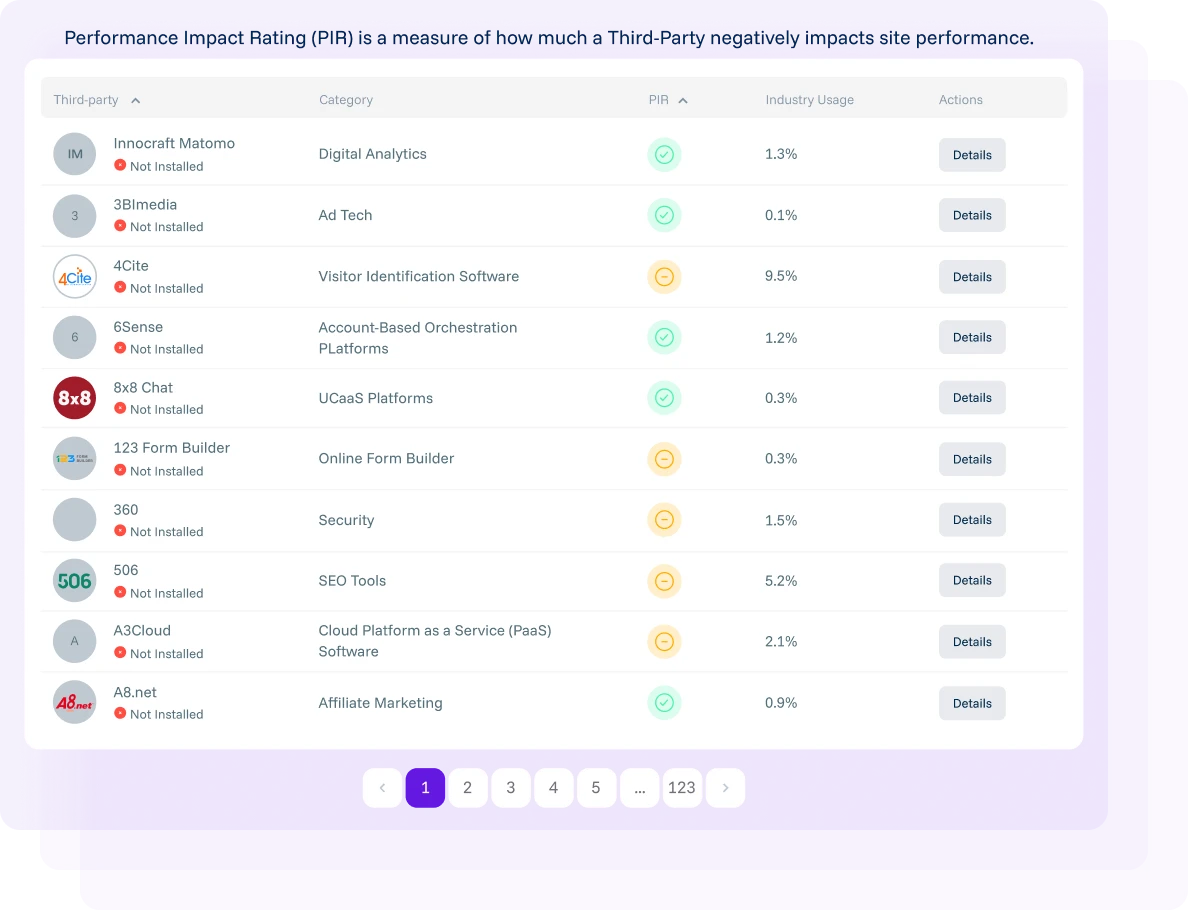Click the green PIR check for 6Sense
1188x910 pixels.
(664, 337)
